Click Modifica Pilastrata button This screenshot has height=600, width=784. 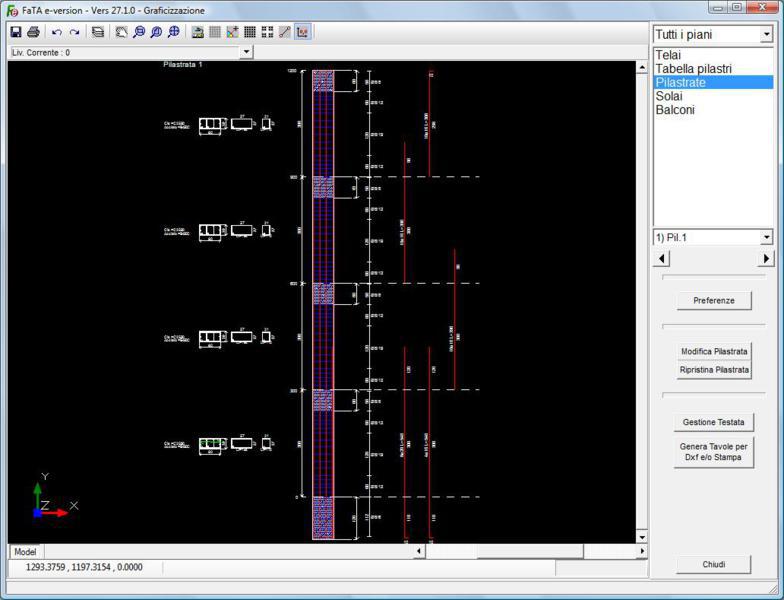[x=714, y=352]
